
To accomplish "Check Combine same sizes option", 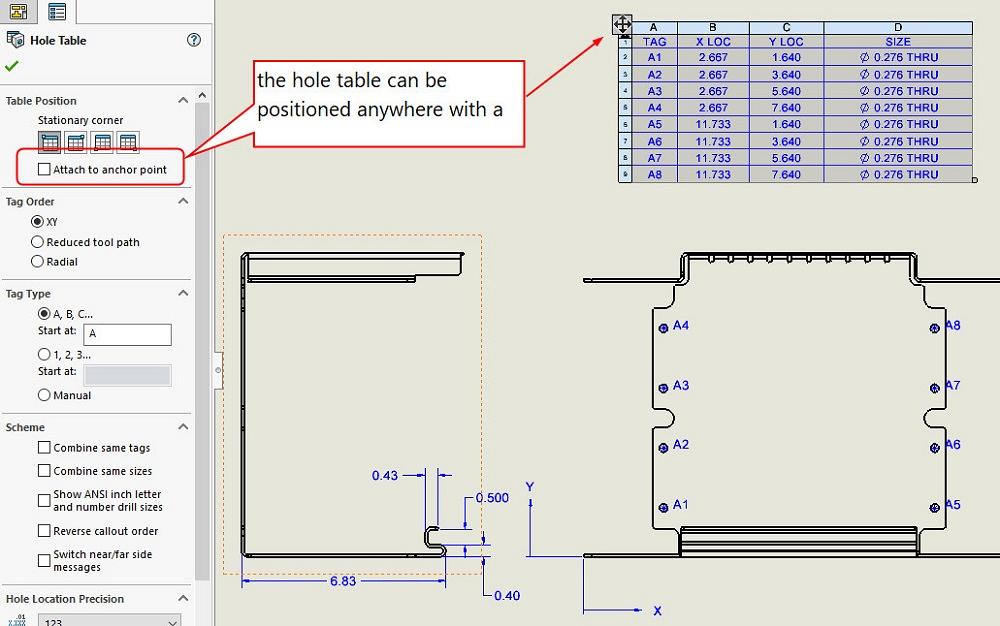I will (x=44, y=470).
